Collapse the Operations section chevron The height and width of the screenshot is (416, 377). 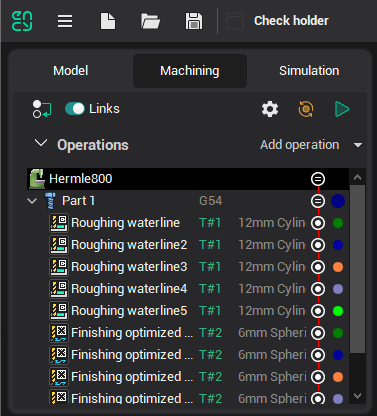click(x=41, y=143)
